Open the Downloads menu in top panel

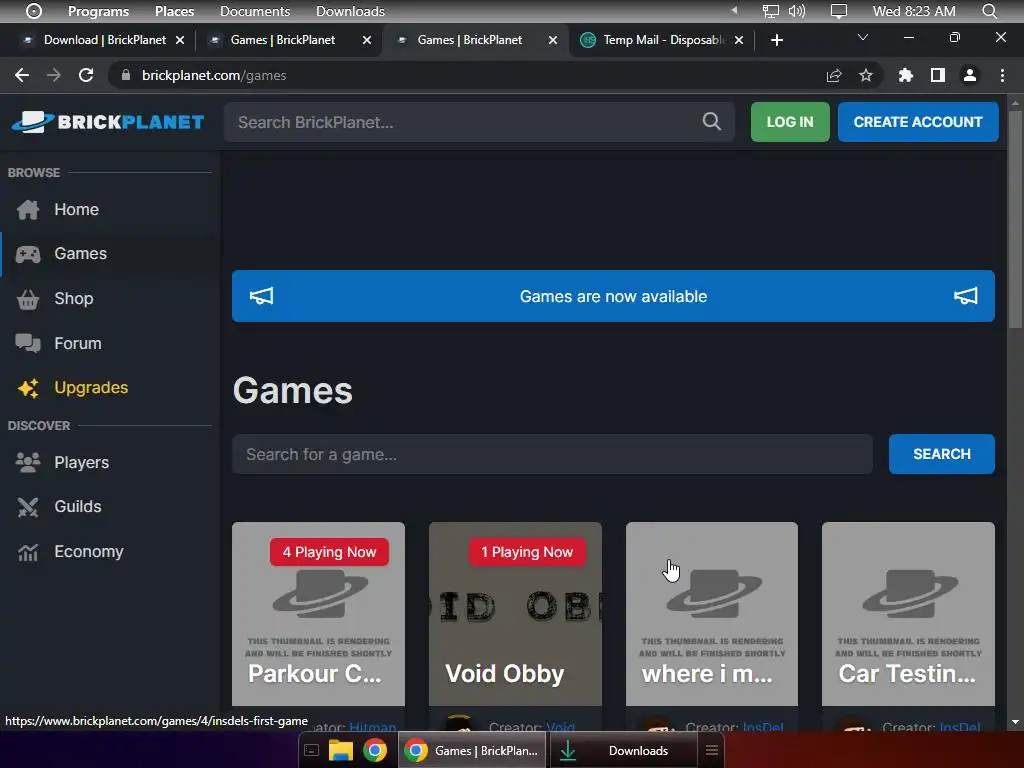(350, 11)
